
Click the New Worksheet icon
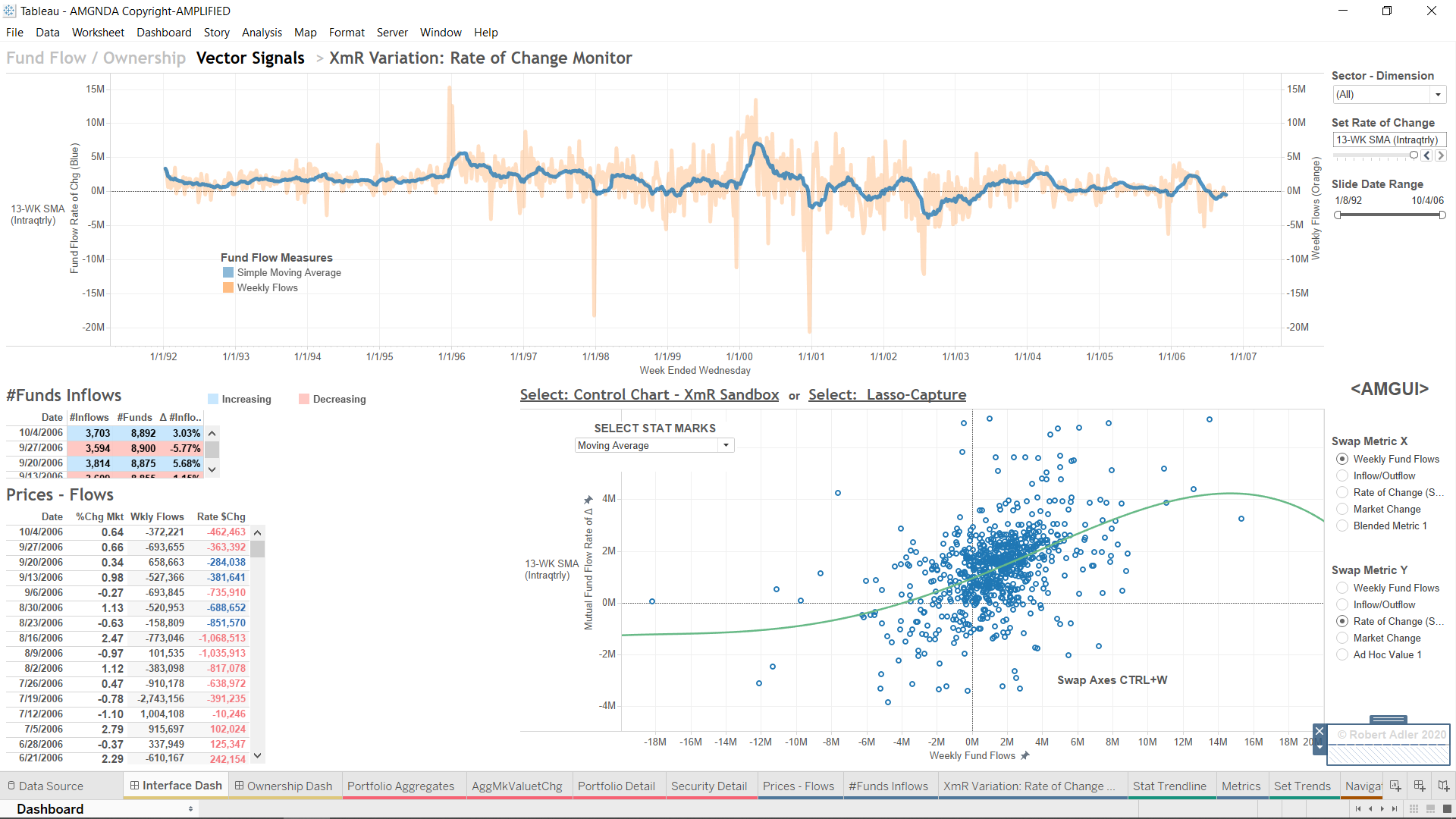1395,786
